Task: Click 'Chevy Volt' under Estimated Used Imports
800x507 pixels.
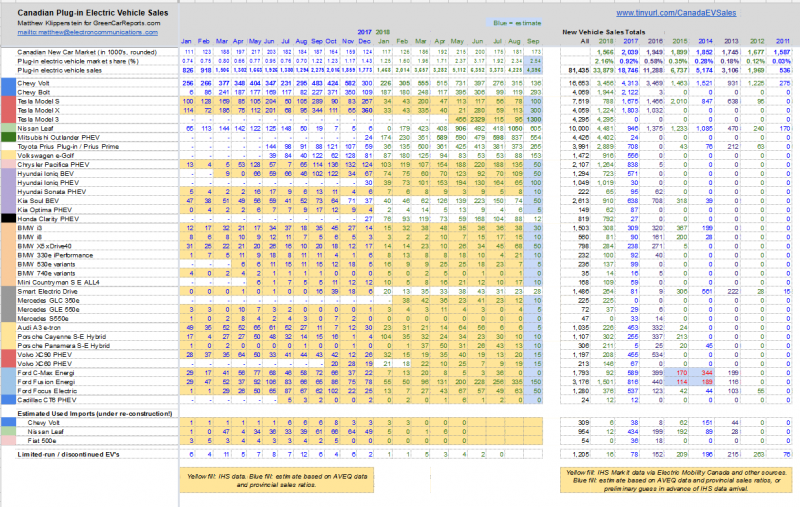Action: (x=43, y=423)
